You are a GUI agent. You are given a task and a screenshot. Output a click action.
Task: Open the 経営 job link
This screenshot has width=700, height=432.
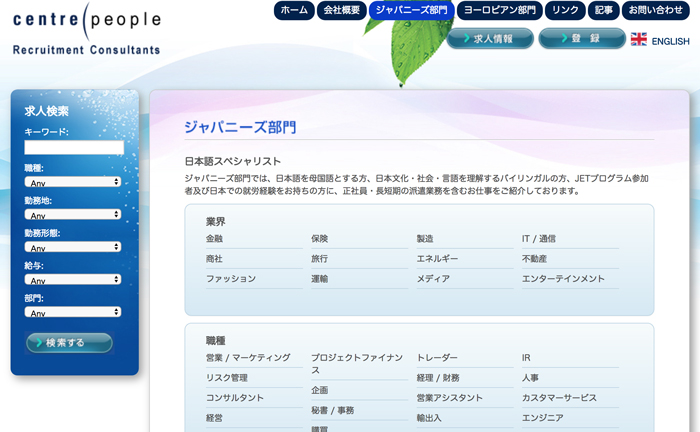coord(214,418)
